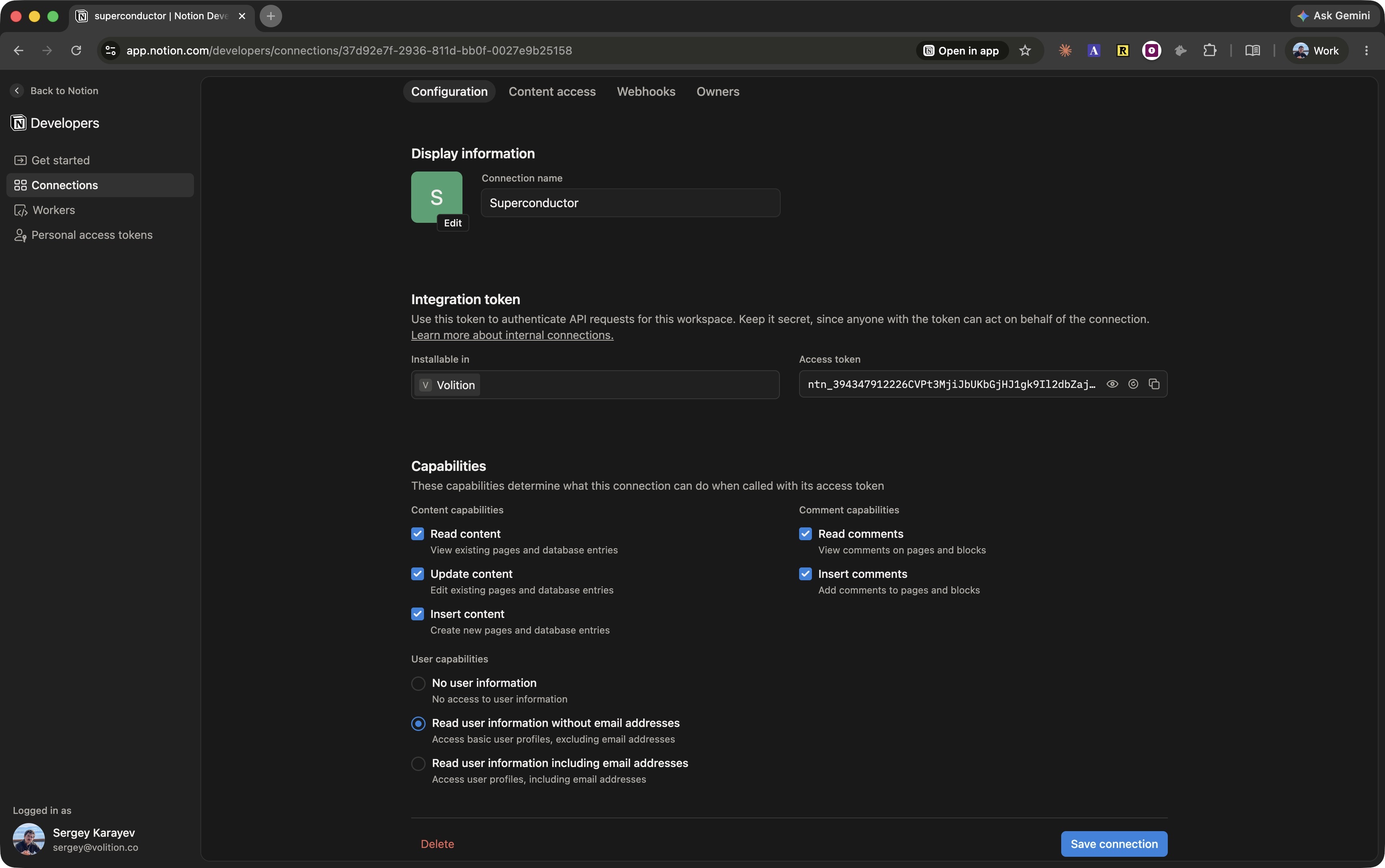Image resolution: width=1385 pixels, height=868 pixels.
Task: Click the Ask Gemini button
Action: (x=1334, y=16)
